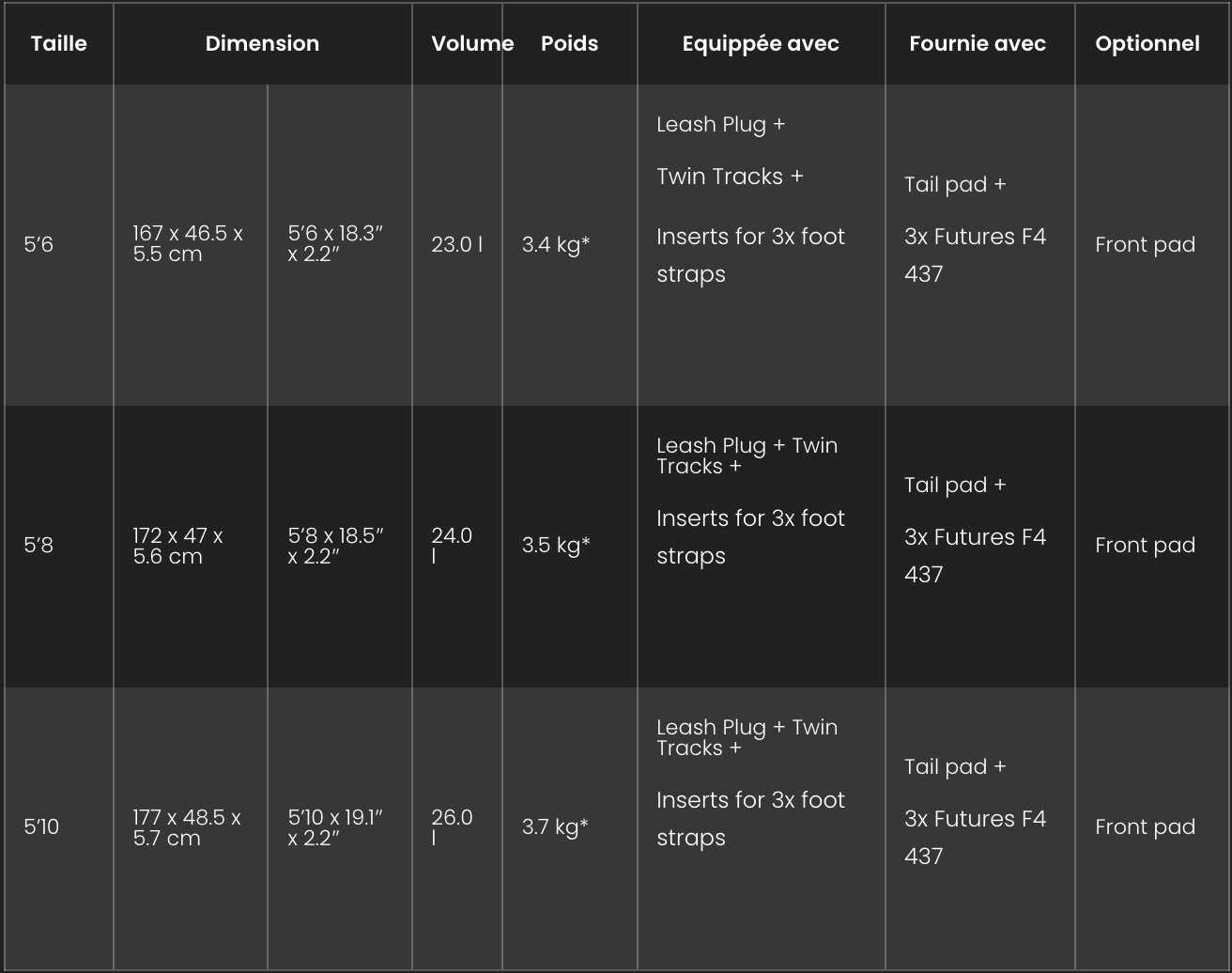This screenshot has height=973, width=1232.
Task: Click the Taille column header
Action: [x=58, y=43]
